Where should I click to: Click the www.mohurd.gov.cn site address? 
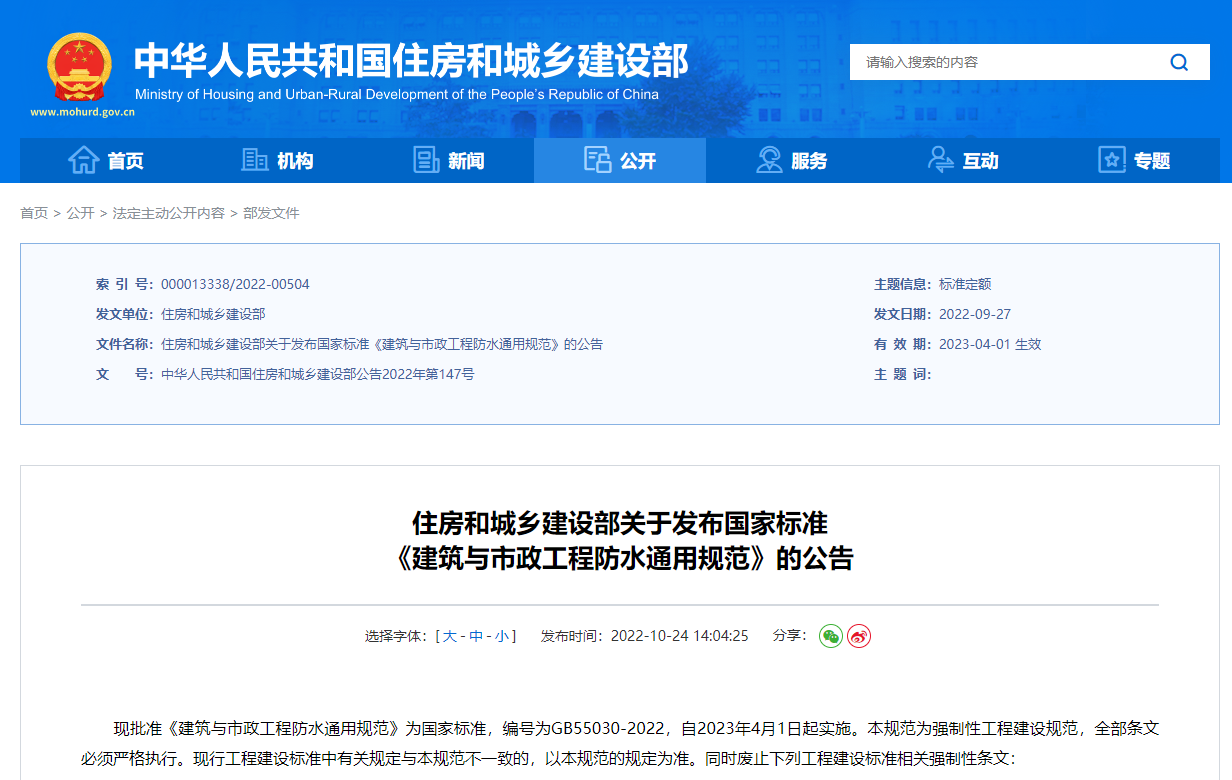[x=82, y=112]
